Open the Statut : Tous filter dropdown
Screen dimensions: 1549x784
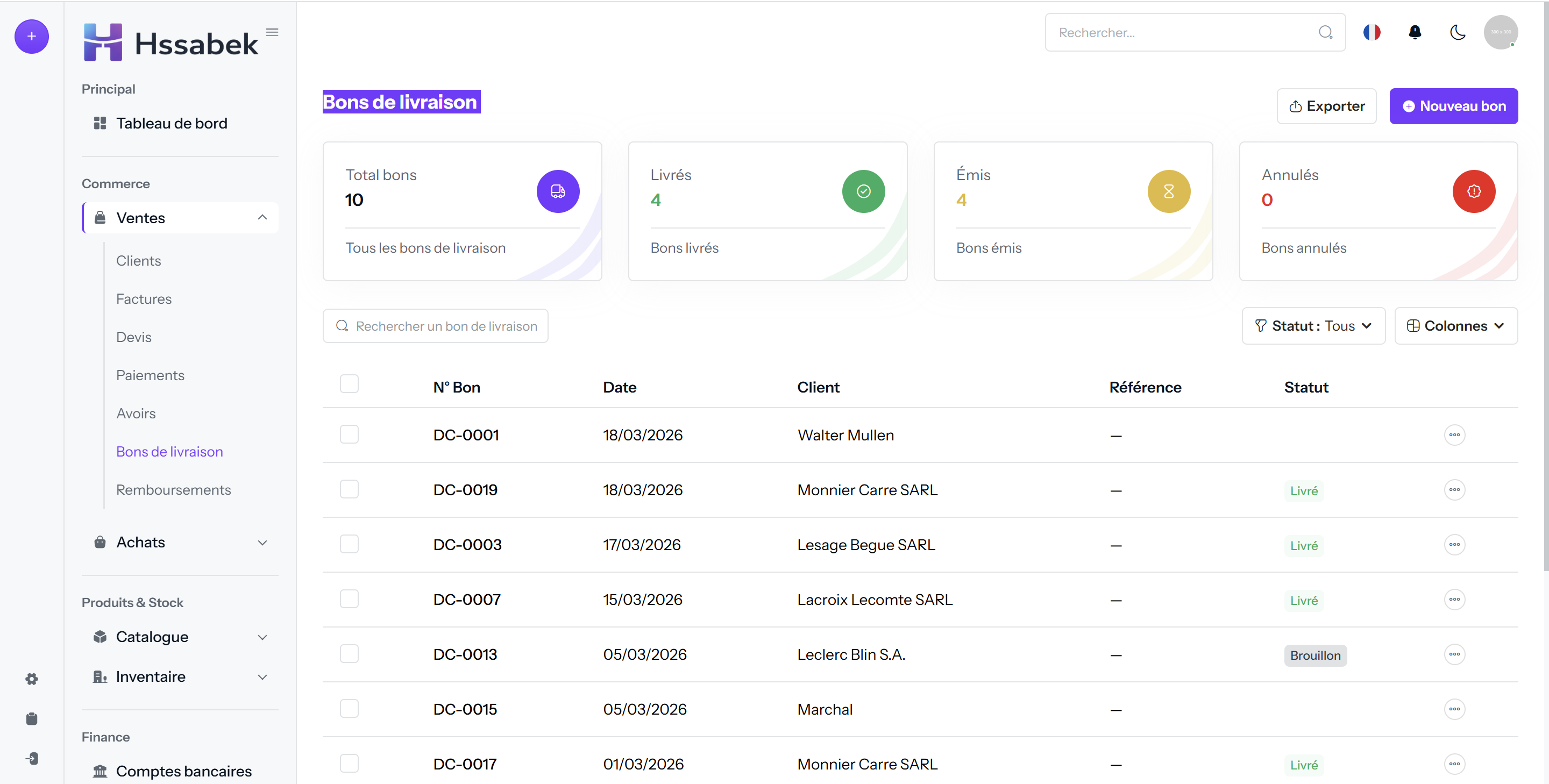click(x=1313, y=326)
